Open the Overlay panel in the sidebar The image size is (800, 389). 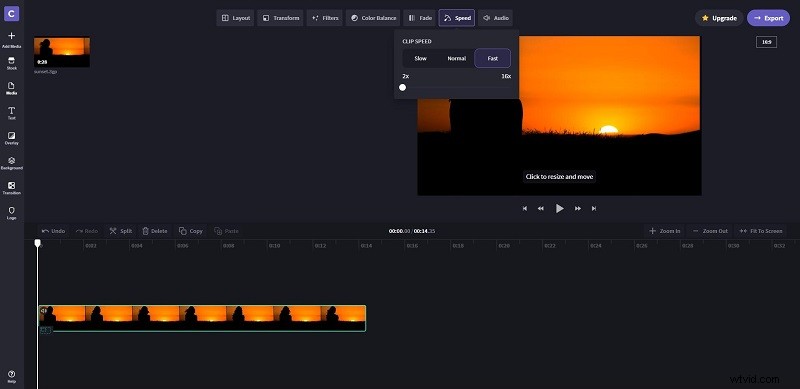pyautogui.click(x=11, y=138)
